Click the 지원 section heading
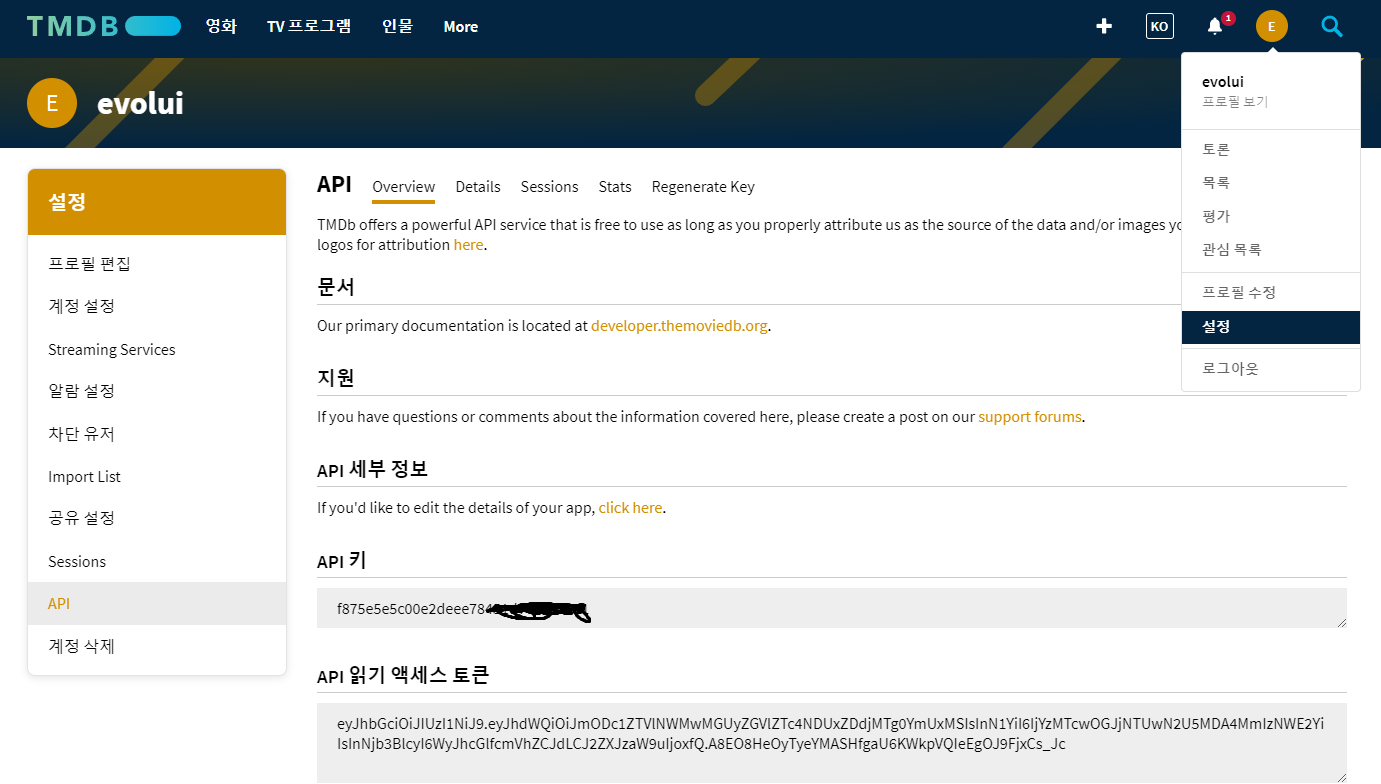Viewport: 1381px width, 784px height. click(x=336, y=378)
